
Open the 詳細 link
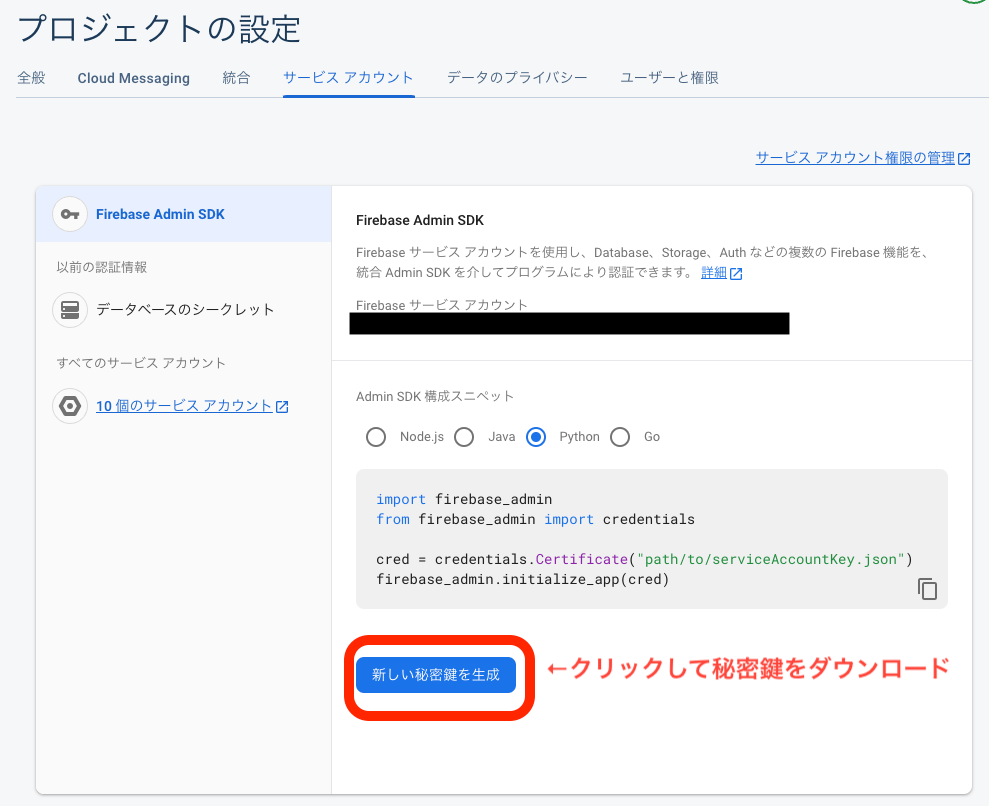click(x=714, y=272)
